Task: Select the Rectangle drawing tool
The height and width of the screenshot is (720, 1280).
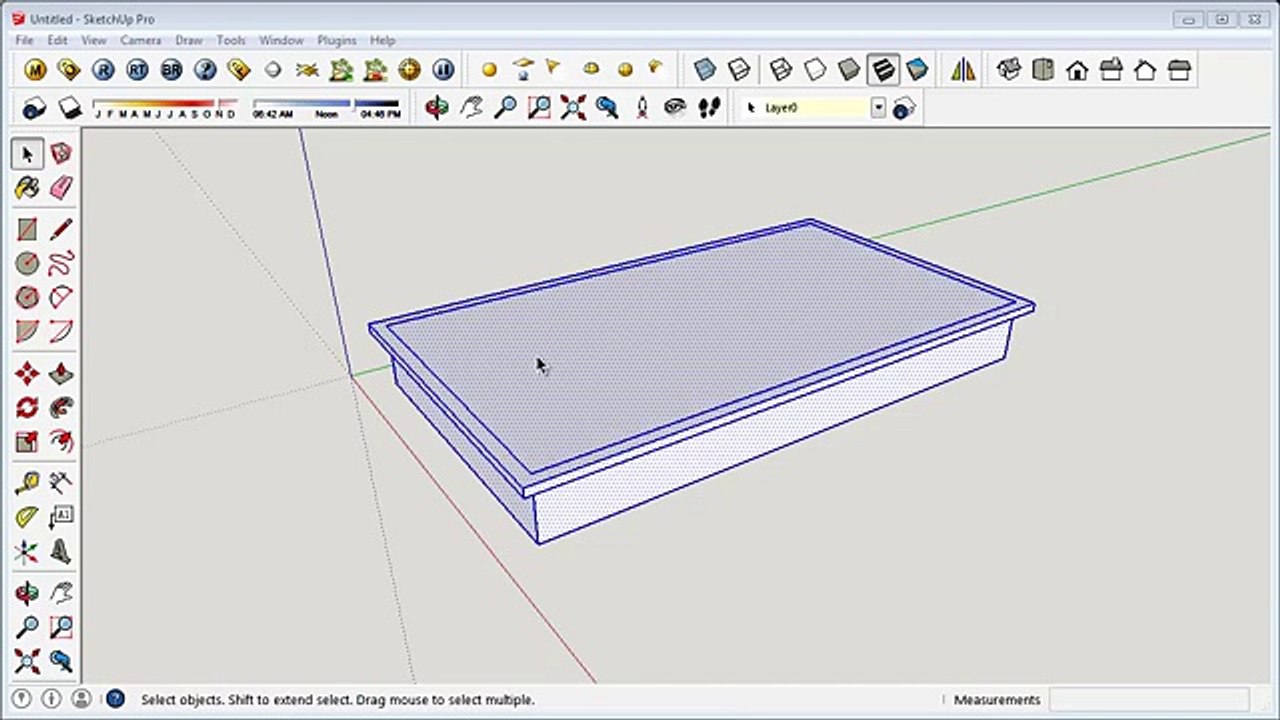Action: [x=27, y=229]
